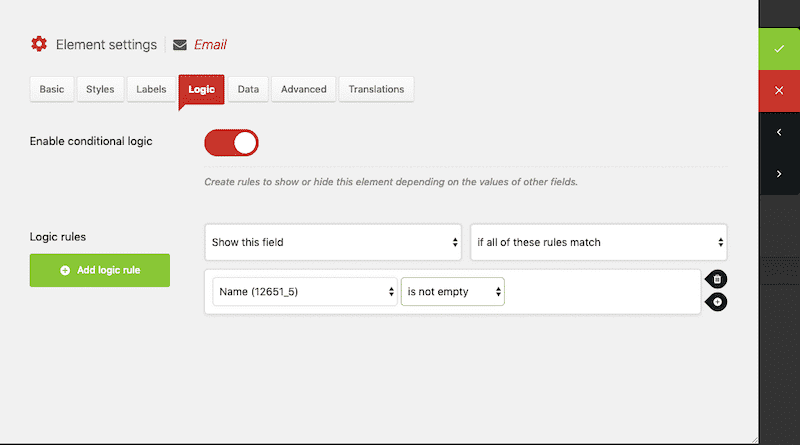The image size is (800, 445).
Task: Switch to the Labels tab
Action: point(151,89)
